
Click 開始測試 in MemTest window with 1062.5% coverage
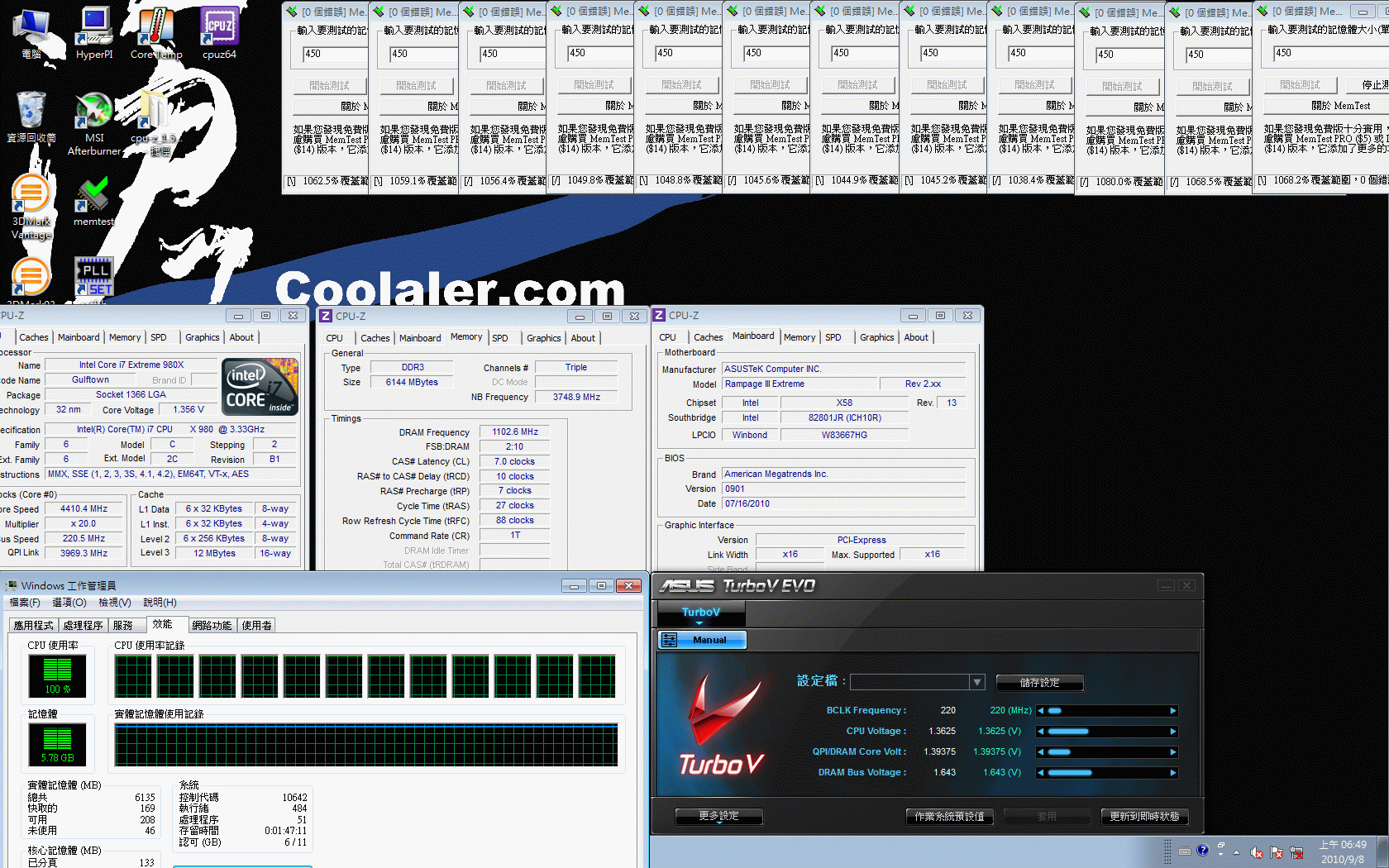click(329, 86)
